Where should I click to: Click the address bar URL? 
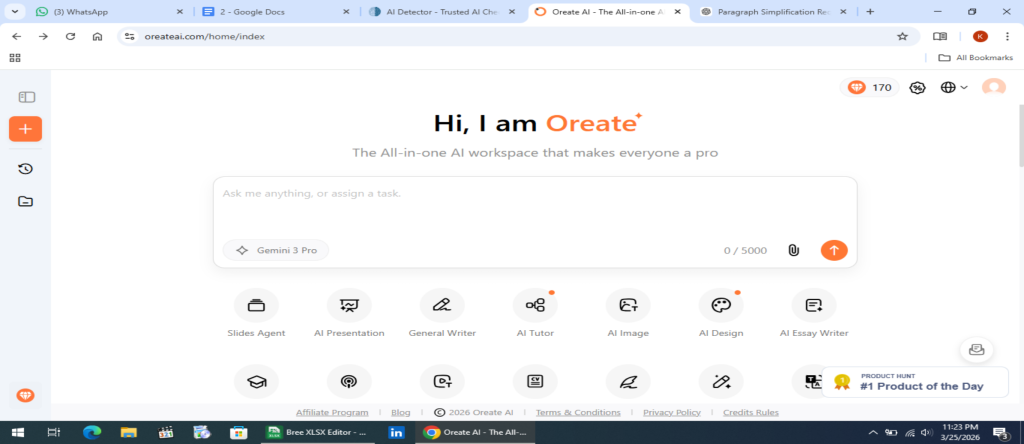[204, 37]
